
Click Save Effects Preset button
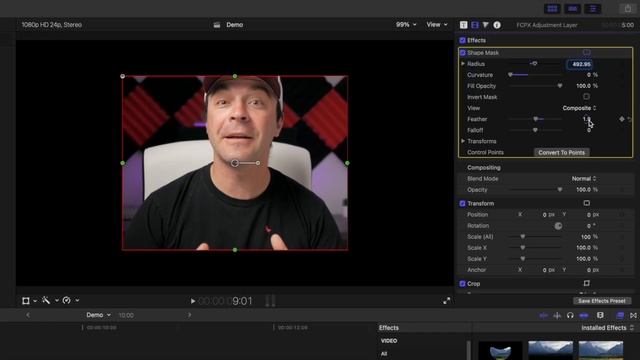(x=602, y=301)
